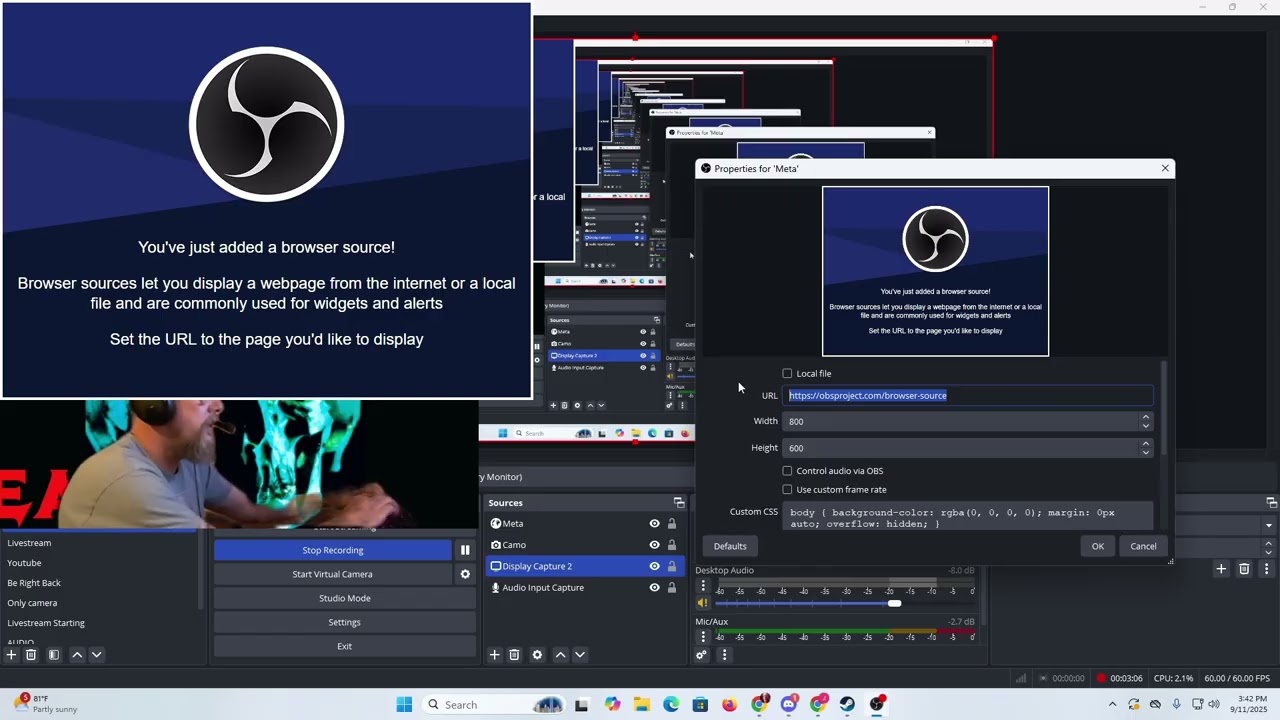Open Windows Start menu
Screen dimensions: 1280x720
(x=404, y=704)
